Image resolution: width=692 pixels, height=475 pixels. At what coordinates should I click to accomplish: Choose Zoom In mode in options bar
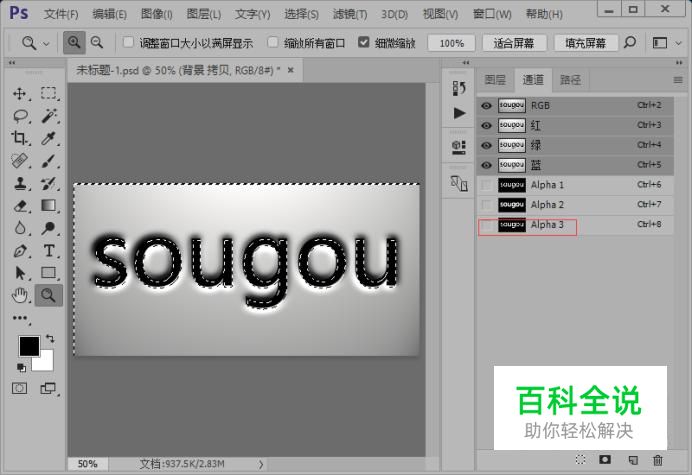coord(74,43)
